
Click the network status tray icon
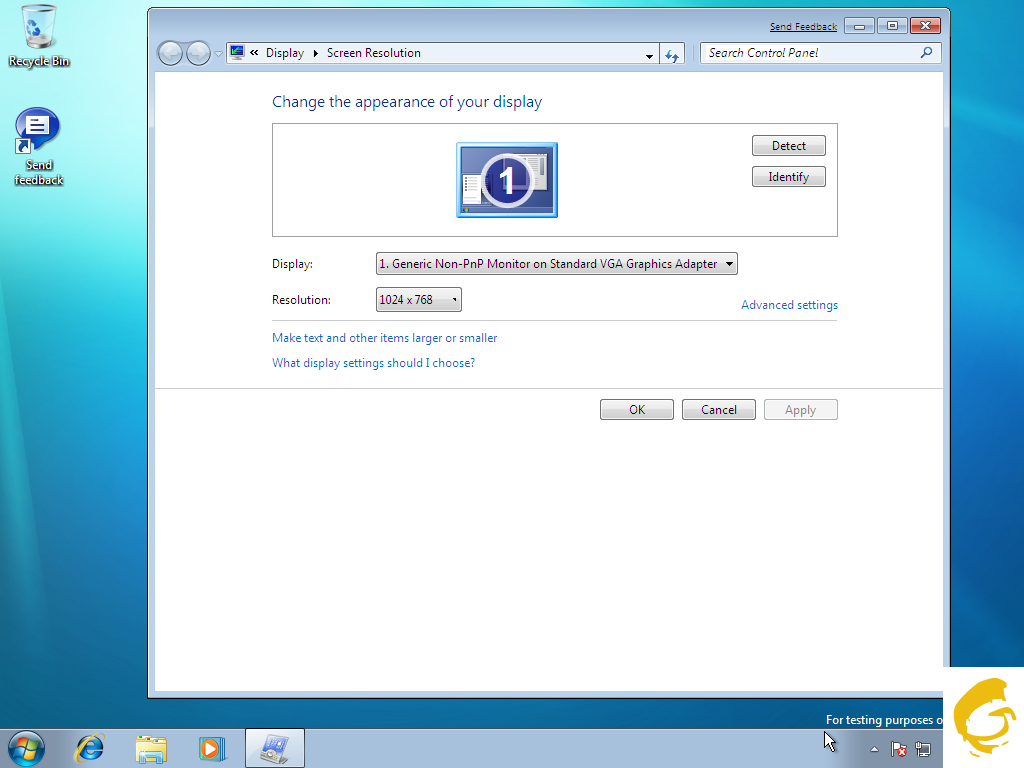[923, 749]
